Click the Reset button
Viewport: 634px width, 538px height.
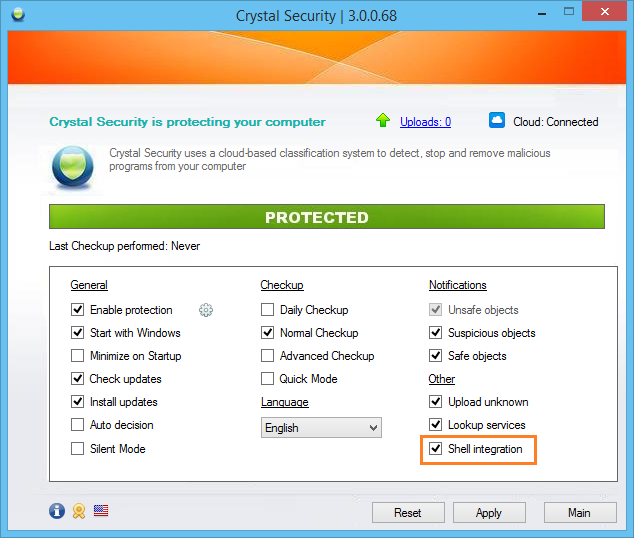[x=408, y=513]
